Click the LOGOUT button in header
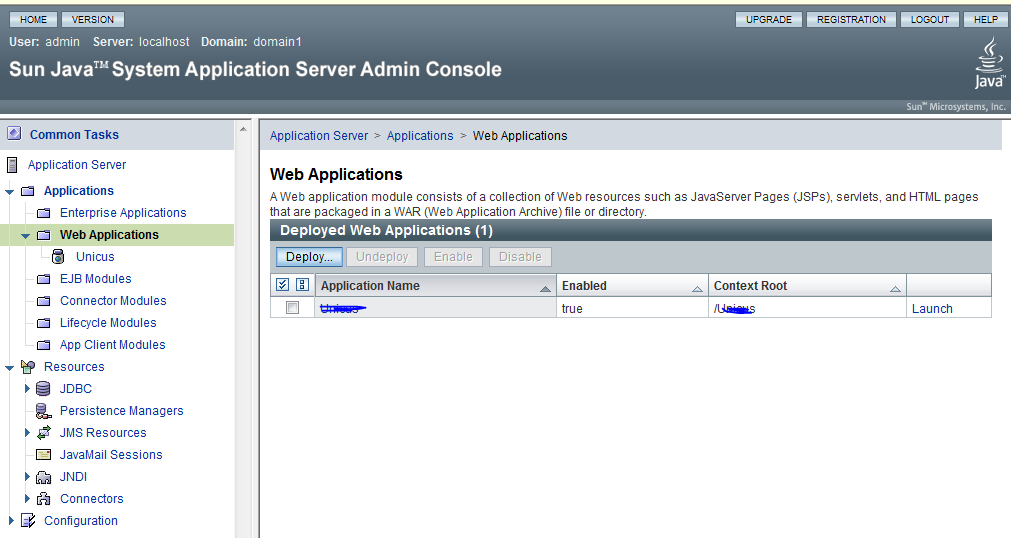Image resolution: width=1011 pixels, height=538 pixels. point(930,19)
